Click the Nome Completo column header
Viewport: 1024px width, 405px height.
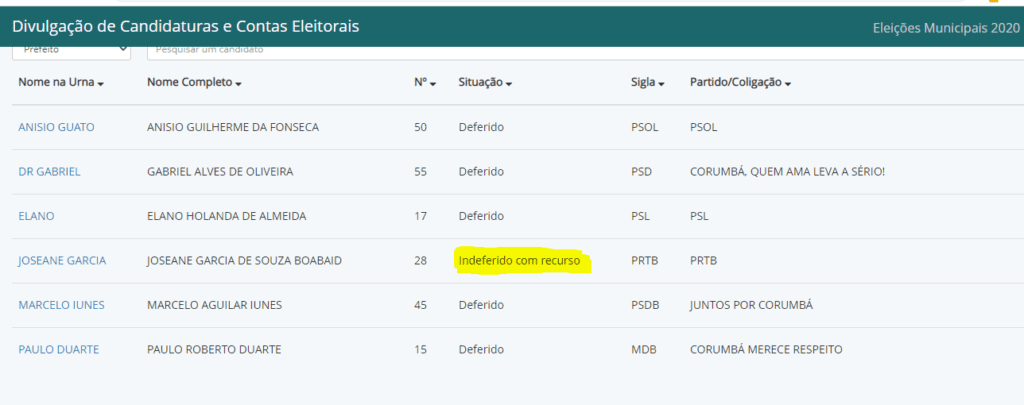(190, 83)
